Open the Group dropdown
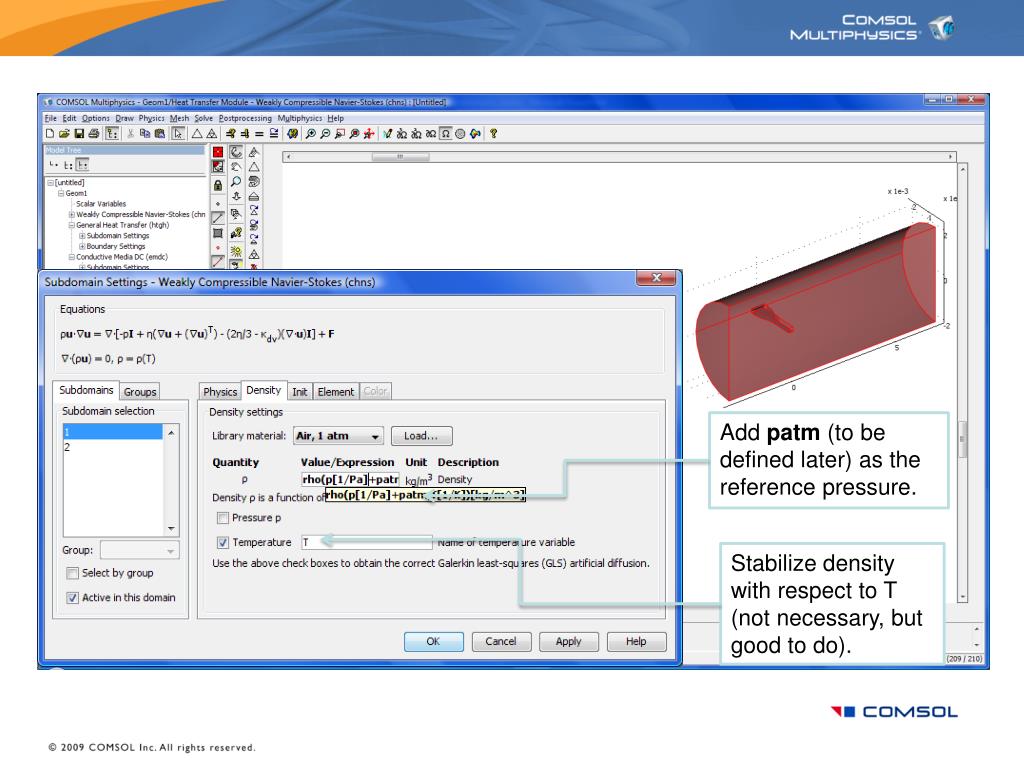Viewport: 1024px width, 768px height. tap(139, 551)
